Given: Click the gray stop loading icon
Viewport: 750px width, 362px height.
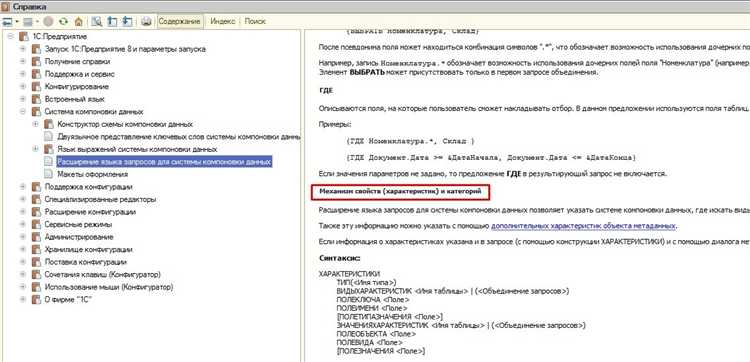Looking at the screenshot, I should point(48,22).
